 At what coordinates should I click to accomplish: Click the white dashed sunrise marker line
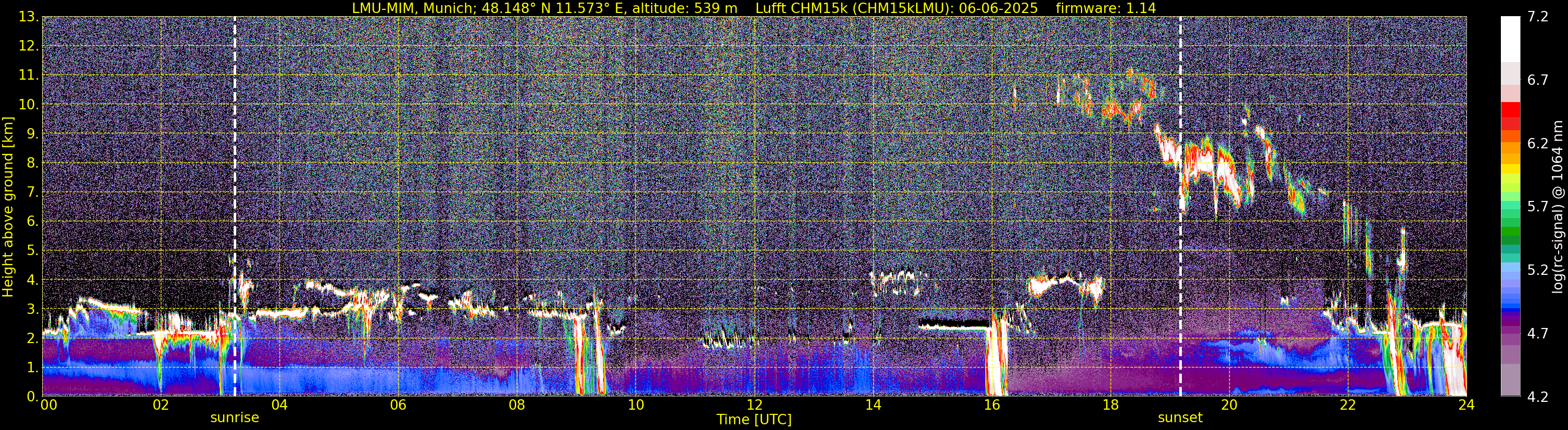[235, 207]
